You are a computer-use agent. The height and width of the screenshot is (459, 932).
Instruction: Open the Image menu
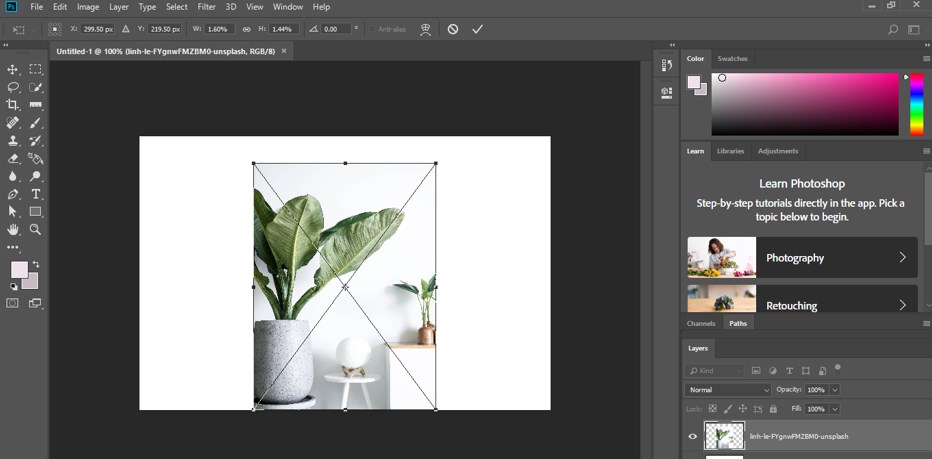[88, 7]
